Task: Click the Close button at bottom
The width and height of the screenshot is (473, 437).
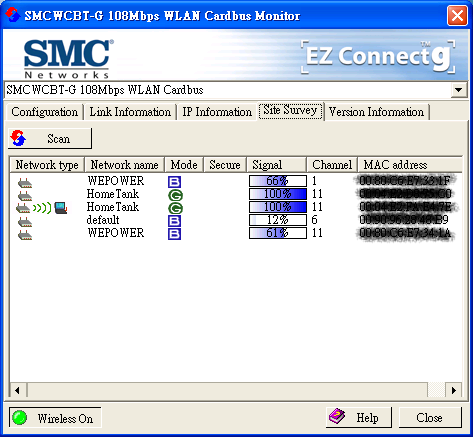Action: click(x=430, y=417)
